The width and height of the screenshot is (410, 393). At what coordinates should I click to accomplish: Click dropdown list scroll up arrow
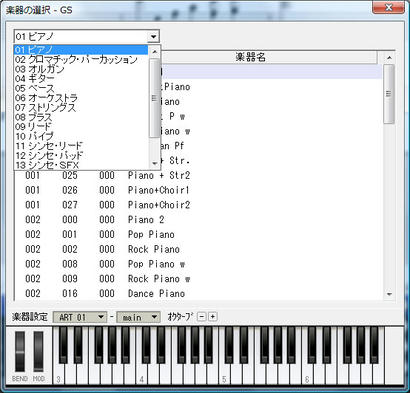coord(154,52)
